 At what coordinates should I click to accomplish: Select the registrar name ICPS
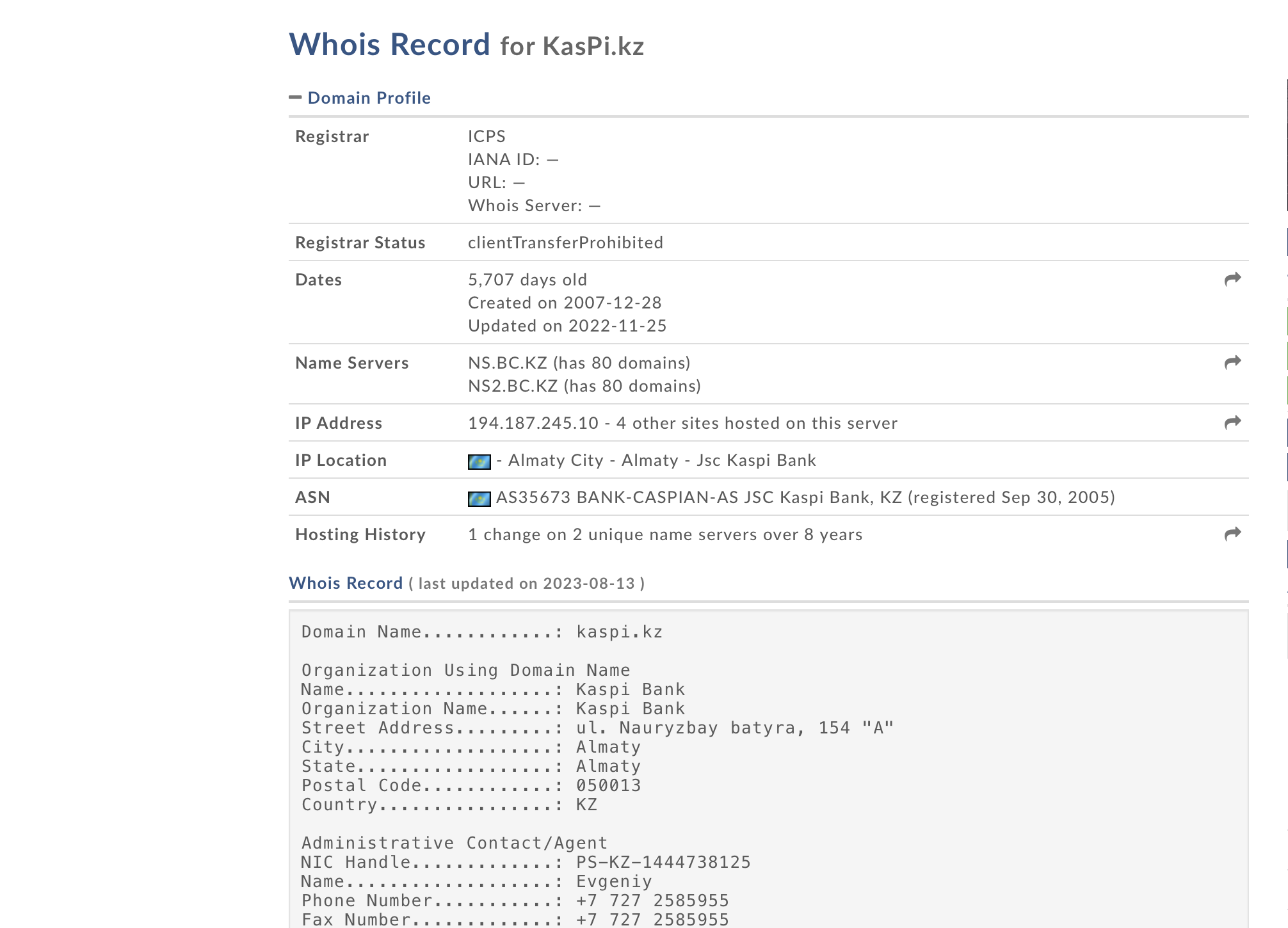tap(487, 136)
